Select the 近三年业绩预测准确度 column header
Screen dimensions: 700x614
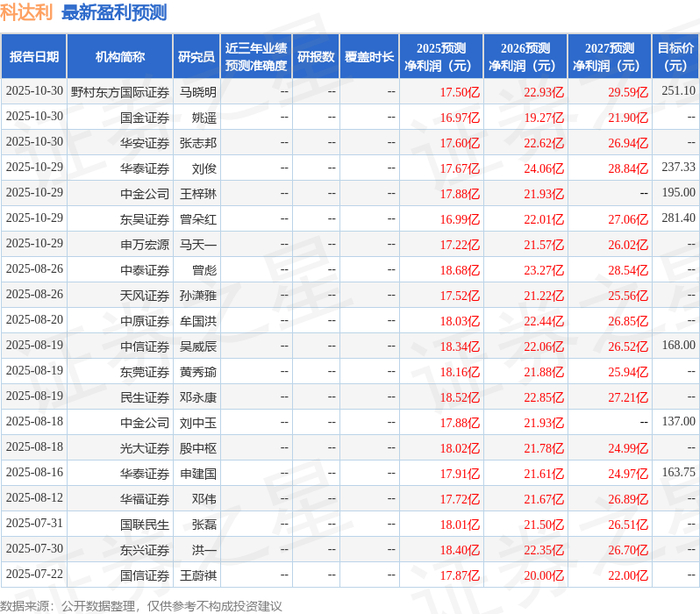pyautogui.click(x=256, y=57)
